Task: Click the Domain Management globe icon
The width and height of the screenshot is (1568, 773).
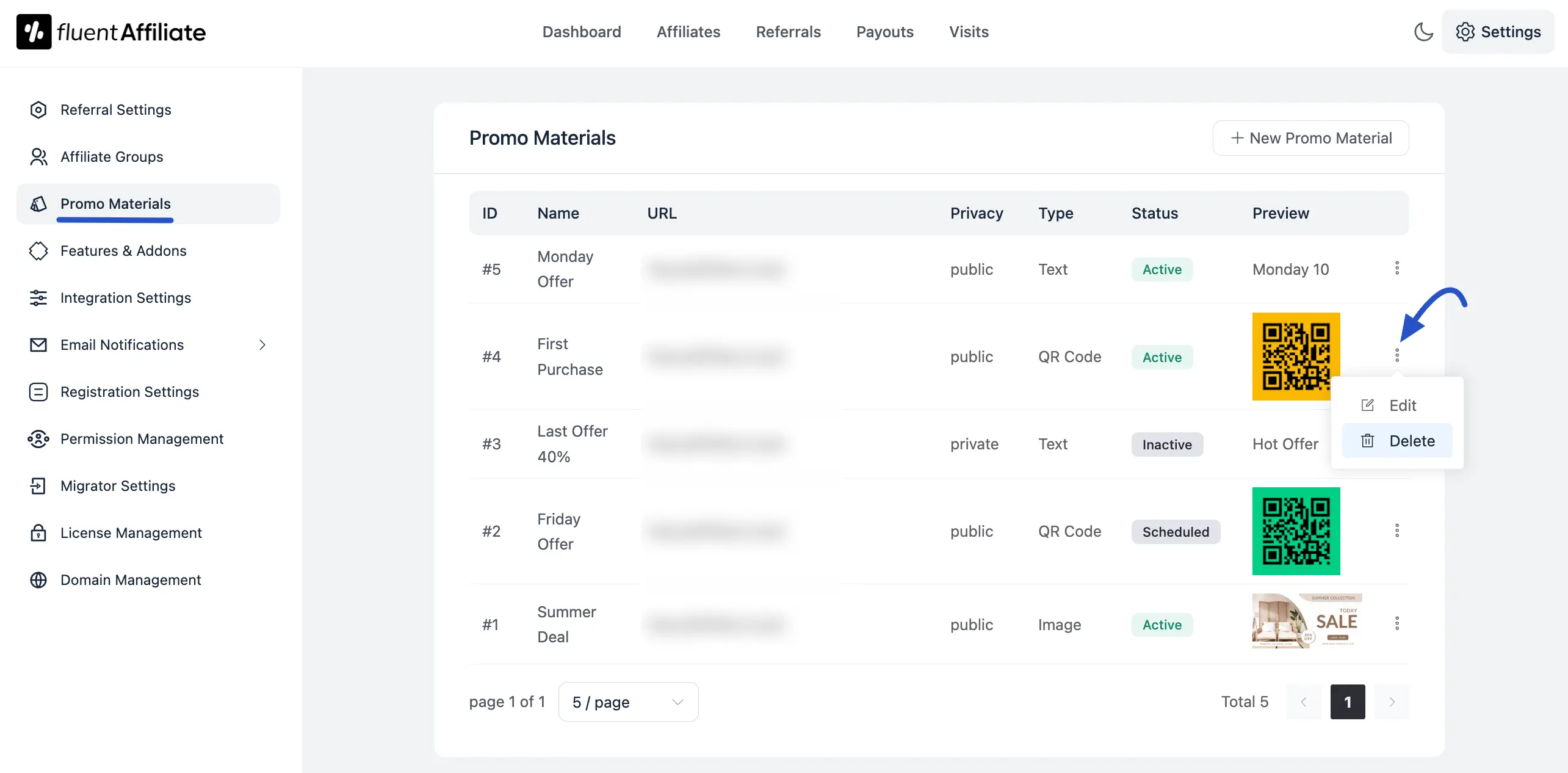Action: pyautogui.click(x=38, y=580)
